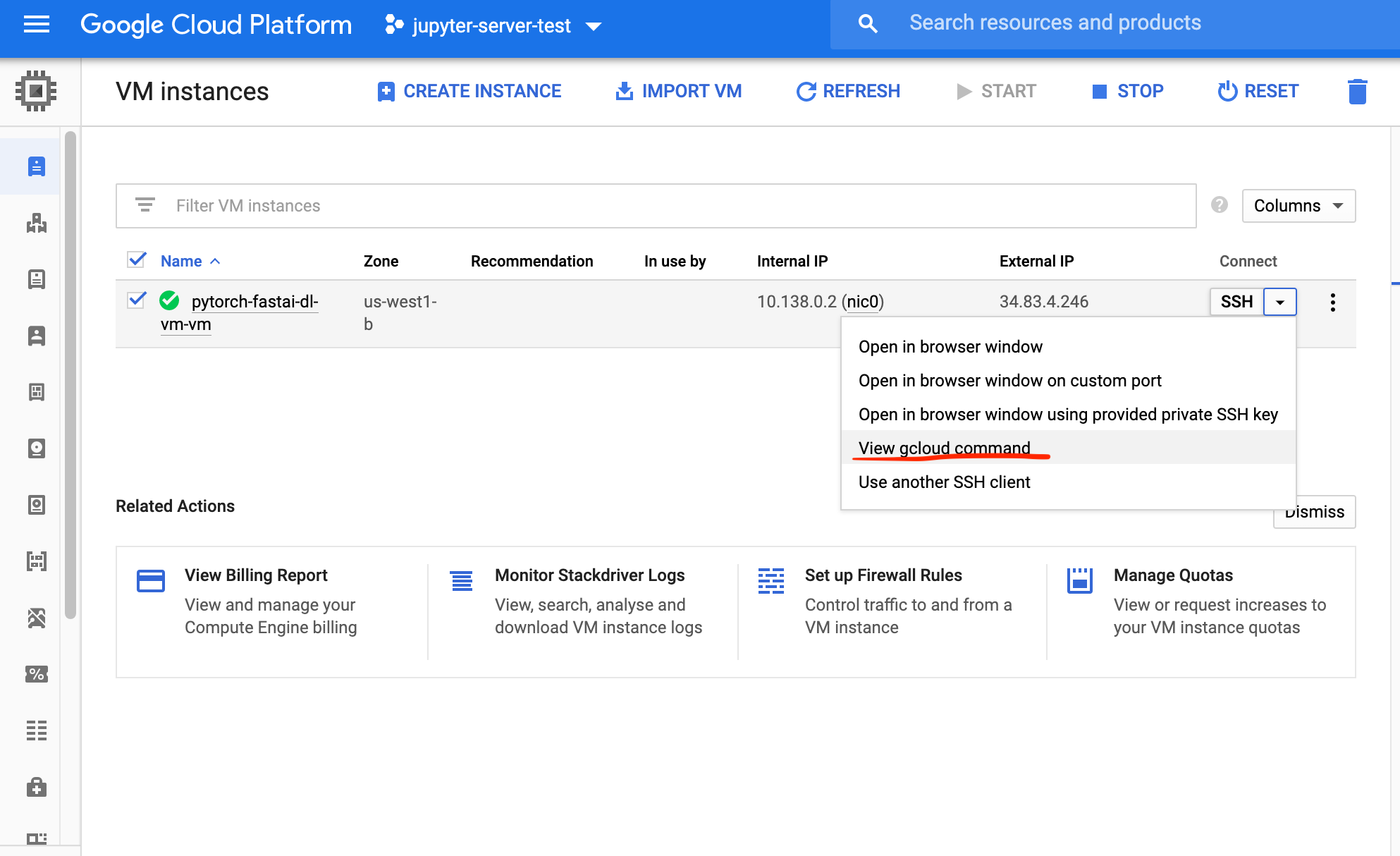This screenshot has width=1400, height=856.
Task: Click the SSH dropdown arrow
Action: pyautogui.click(x=1279, y=302)
